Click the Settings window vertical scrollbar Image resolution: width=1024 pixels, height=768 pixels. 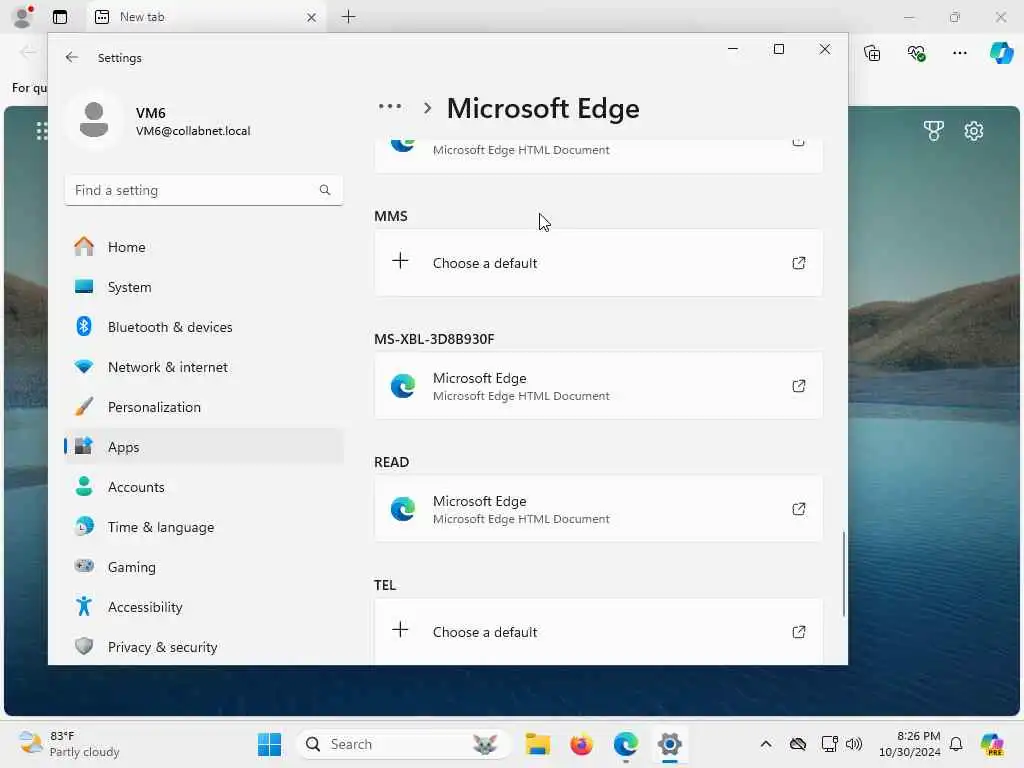click(x=844, y=573)
